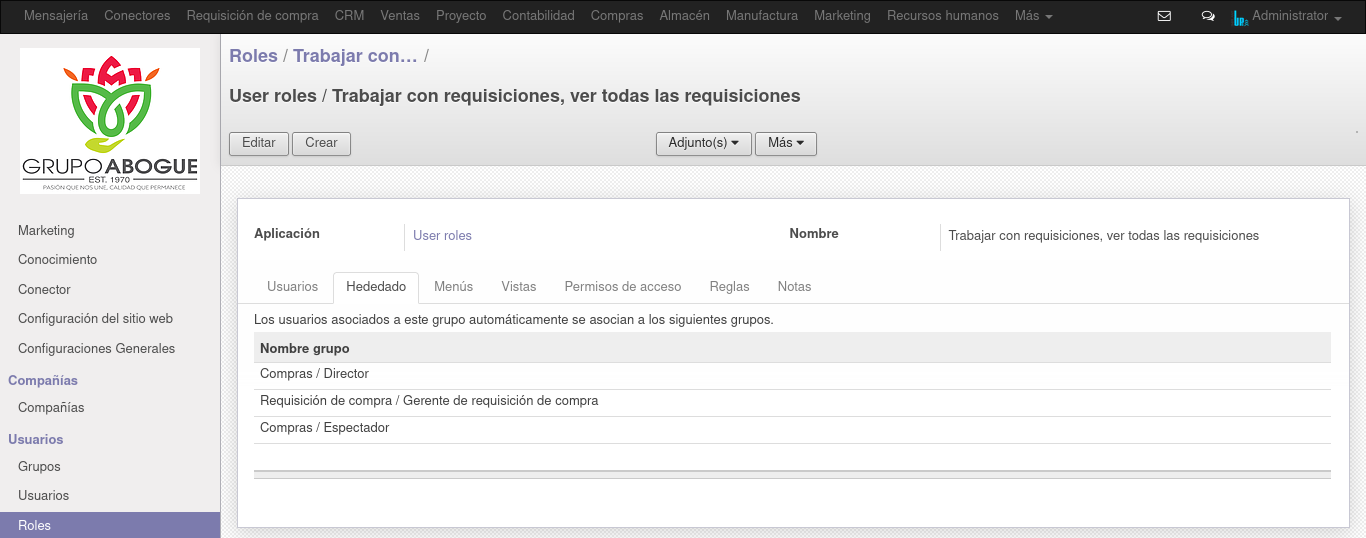Open the messages envelope icon
Viewport: 1366px width, 538px height.
click(x=1164, y=16)
